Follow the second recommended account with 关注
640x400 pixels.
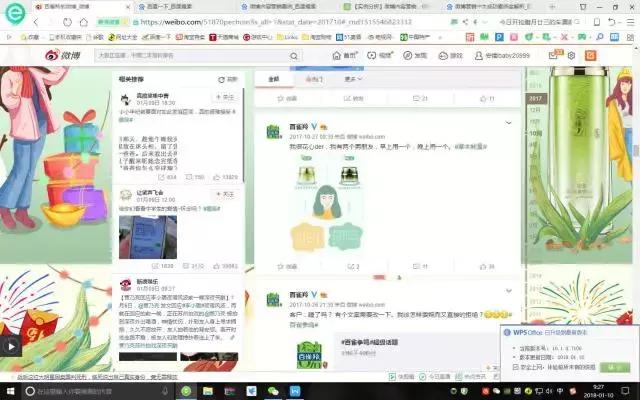click(225, 194)
